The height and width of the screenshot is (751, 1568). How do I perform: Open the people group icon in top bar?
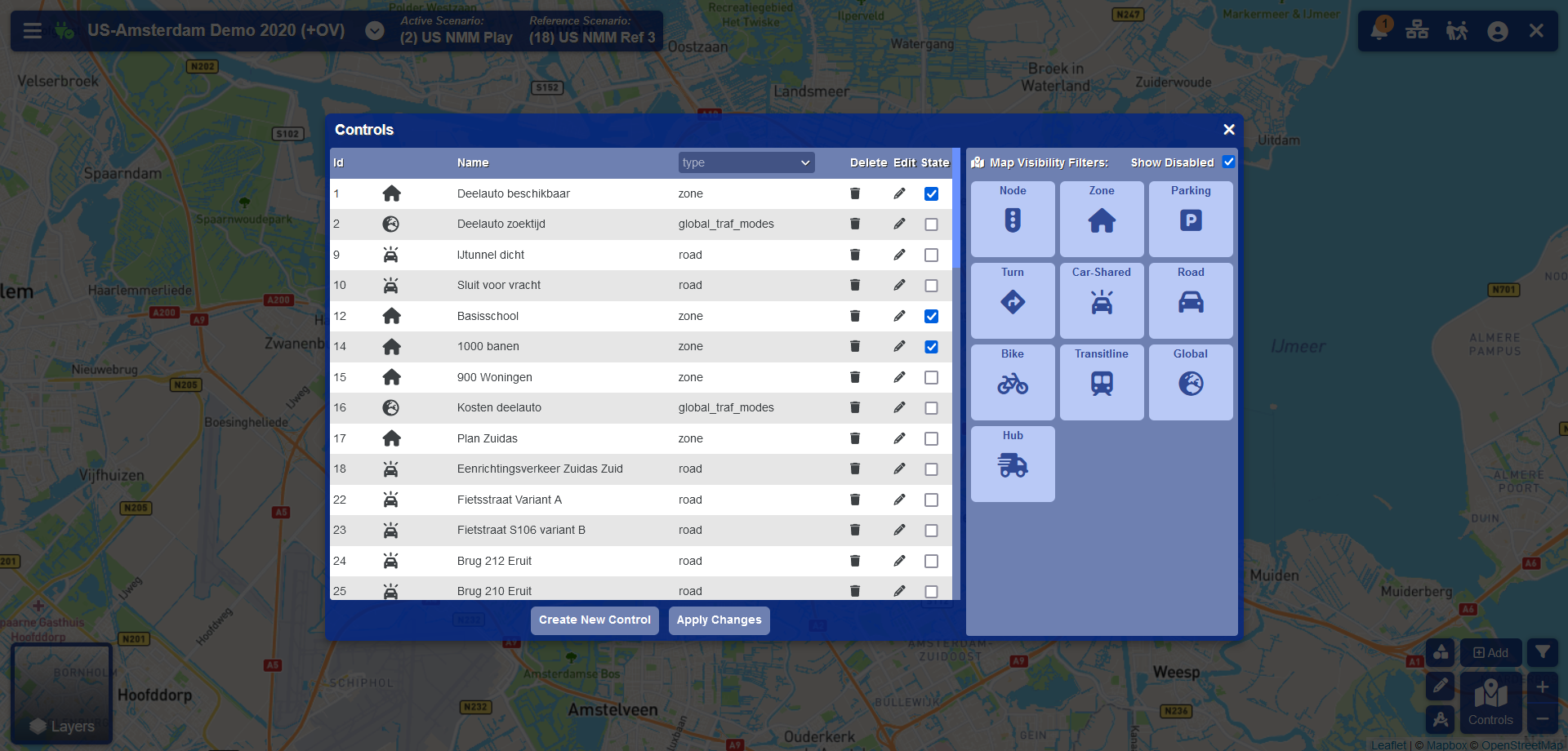1457,31
